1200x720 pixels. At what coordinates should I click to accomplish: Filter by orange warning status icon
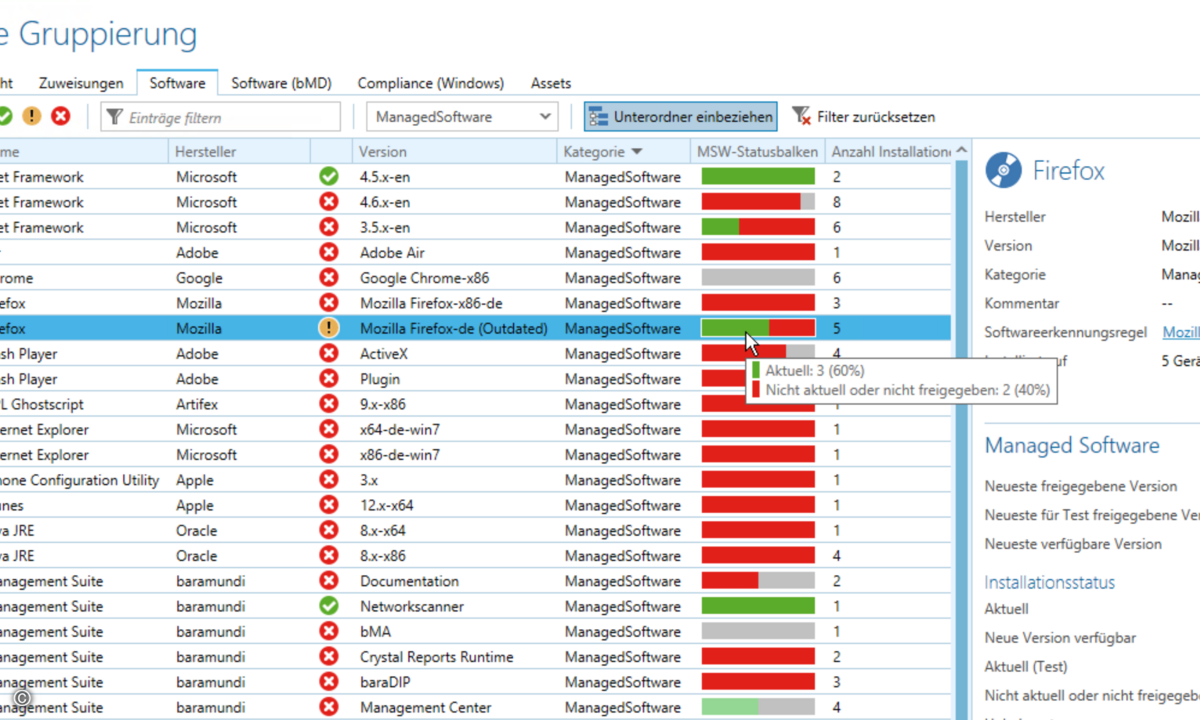[x=32, y=117]
